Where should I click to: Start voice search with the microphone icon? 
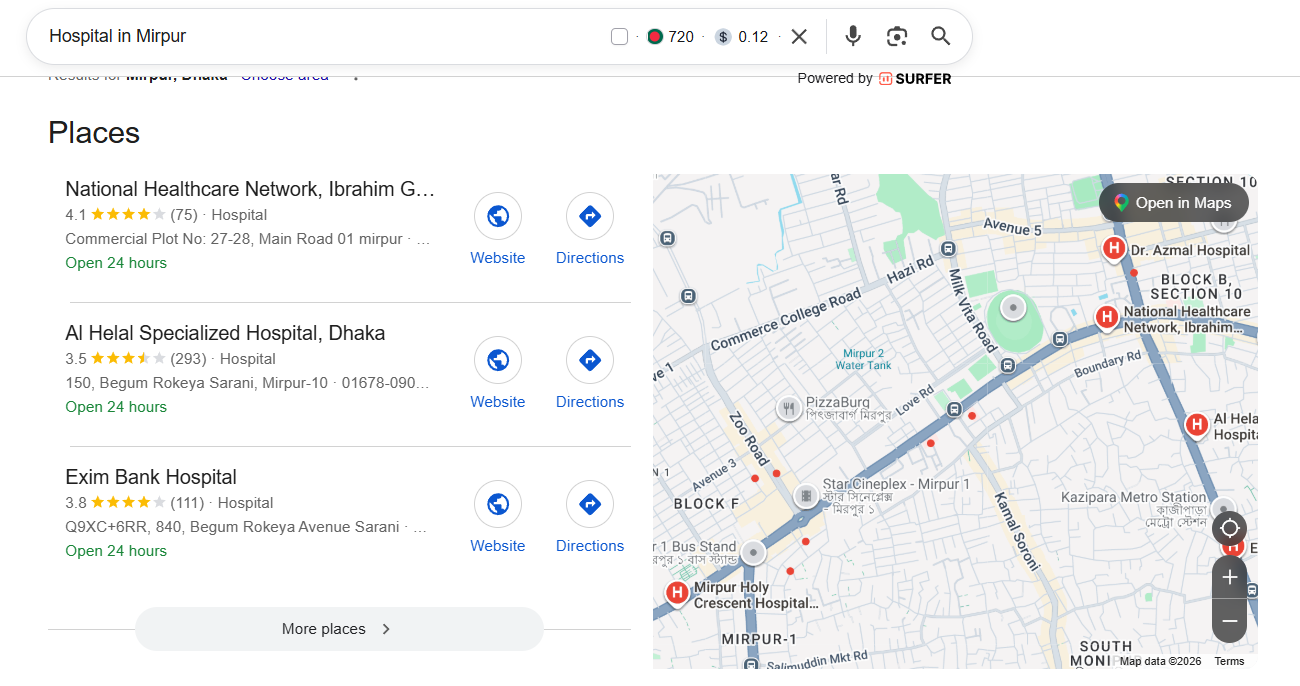[x=852, y=36]
